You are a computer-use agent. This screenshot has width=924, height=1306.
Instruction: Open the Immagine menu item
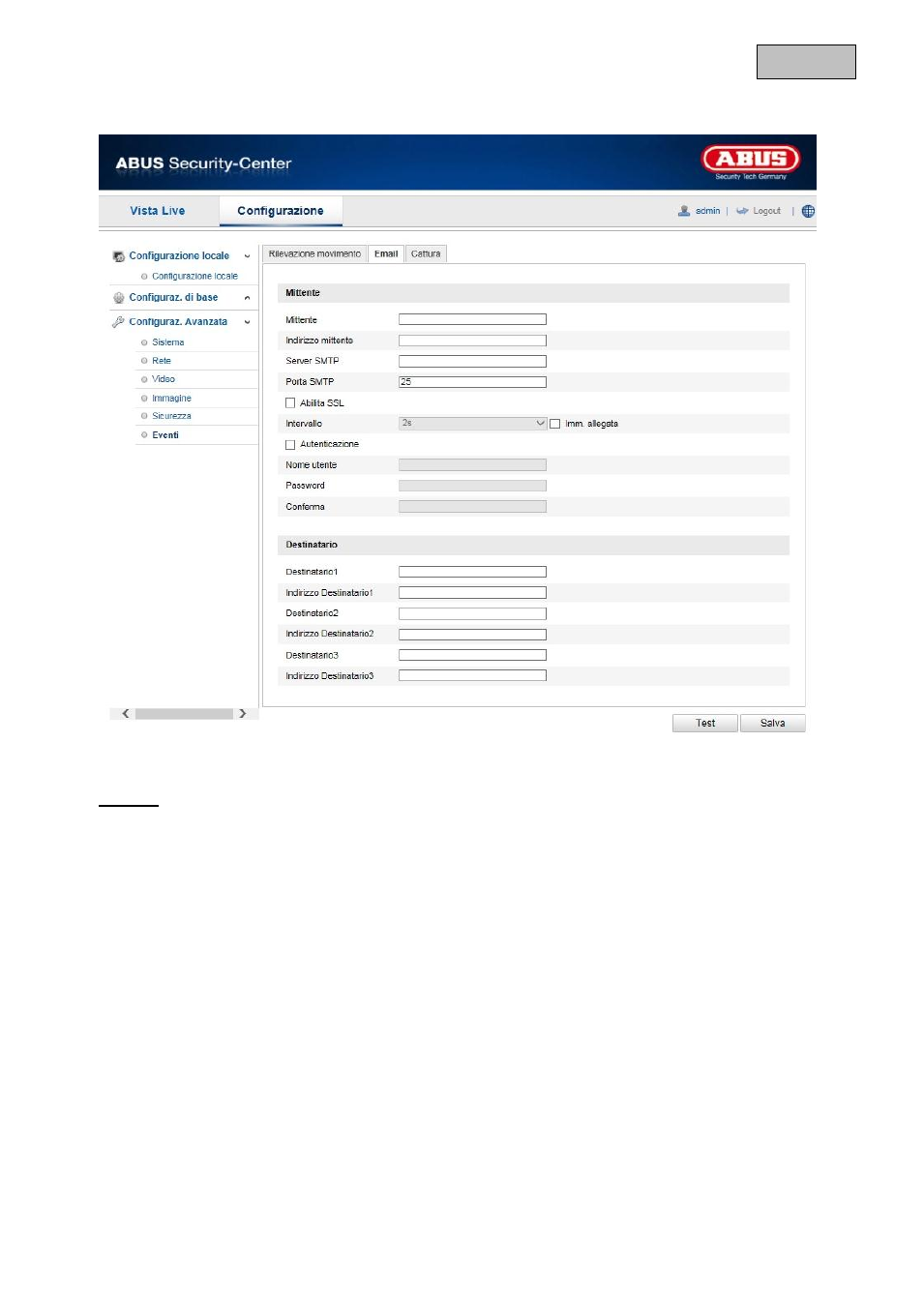tap(171, 399)
